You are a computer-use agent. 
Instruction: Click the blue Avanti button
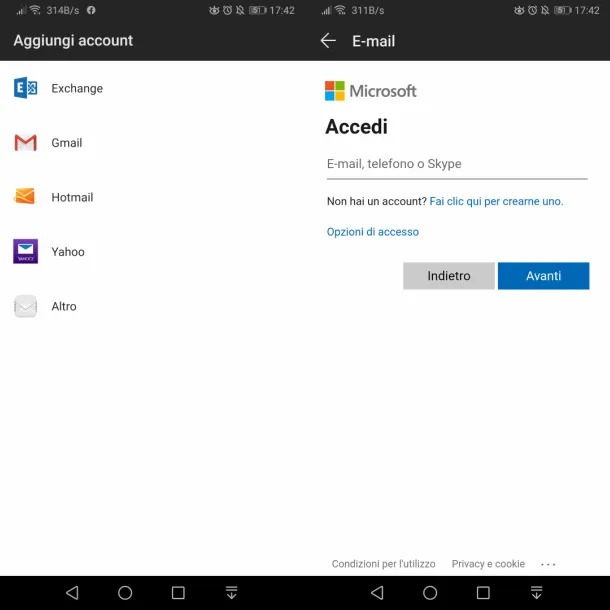[543, 276]
